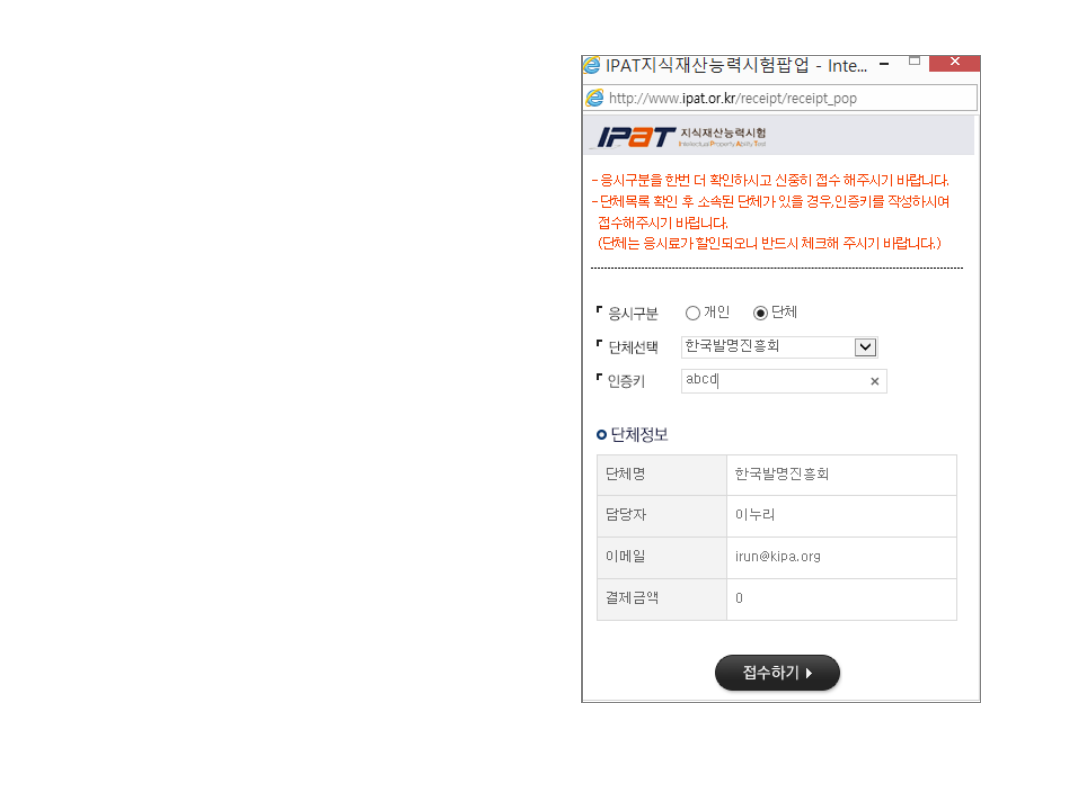Clear the 인증키 field with the X

click(874, 381)
